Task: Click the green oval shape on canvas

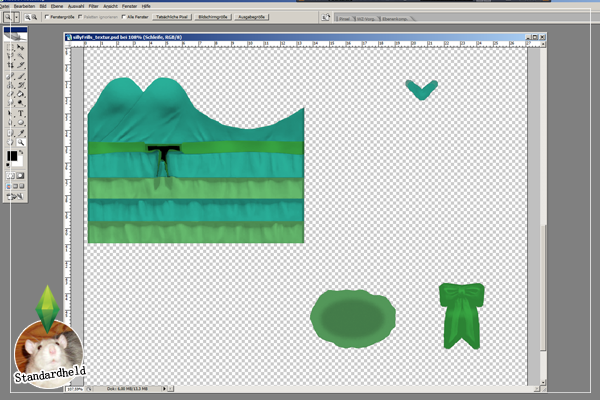Action: pyautogui.click(x=353, y=319)
